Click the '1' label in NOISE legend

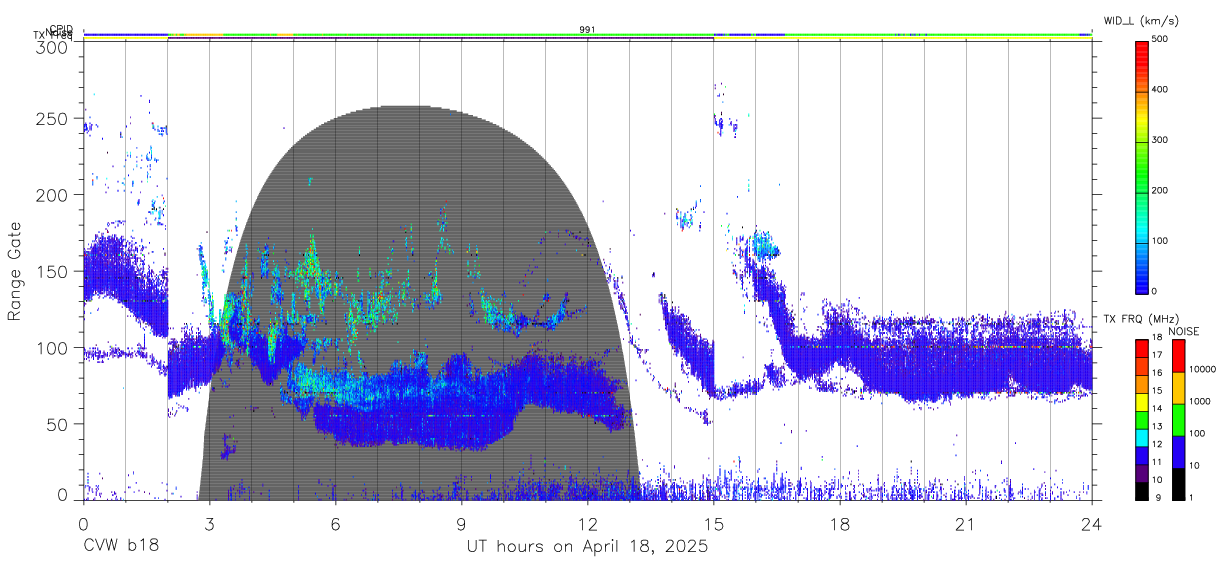click(x=1192, y=498)
